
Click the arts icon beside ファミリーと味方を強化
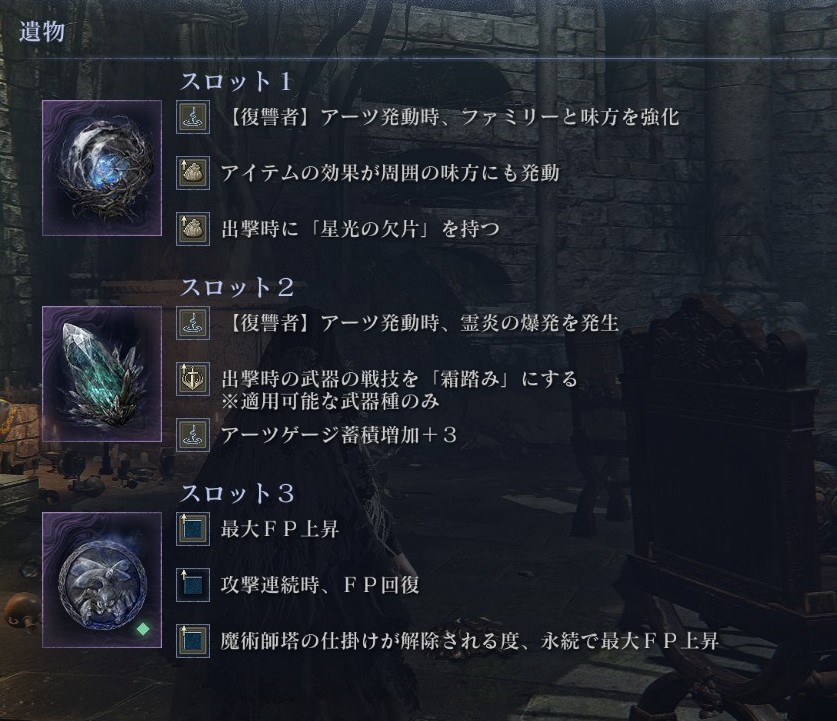tap(193, 117)
